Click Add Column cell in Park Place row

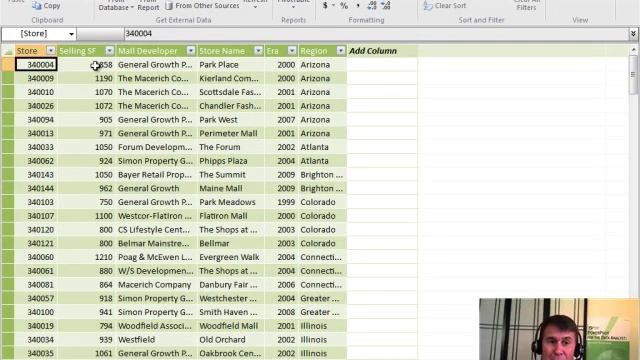pos(382,65)
